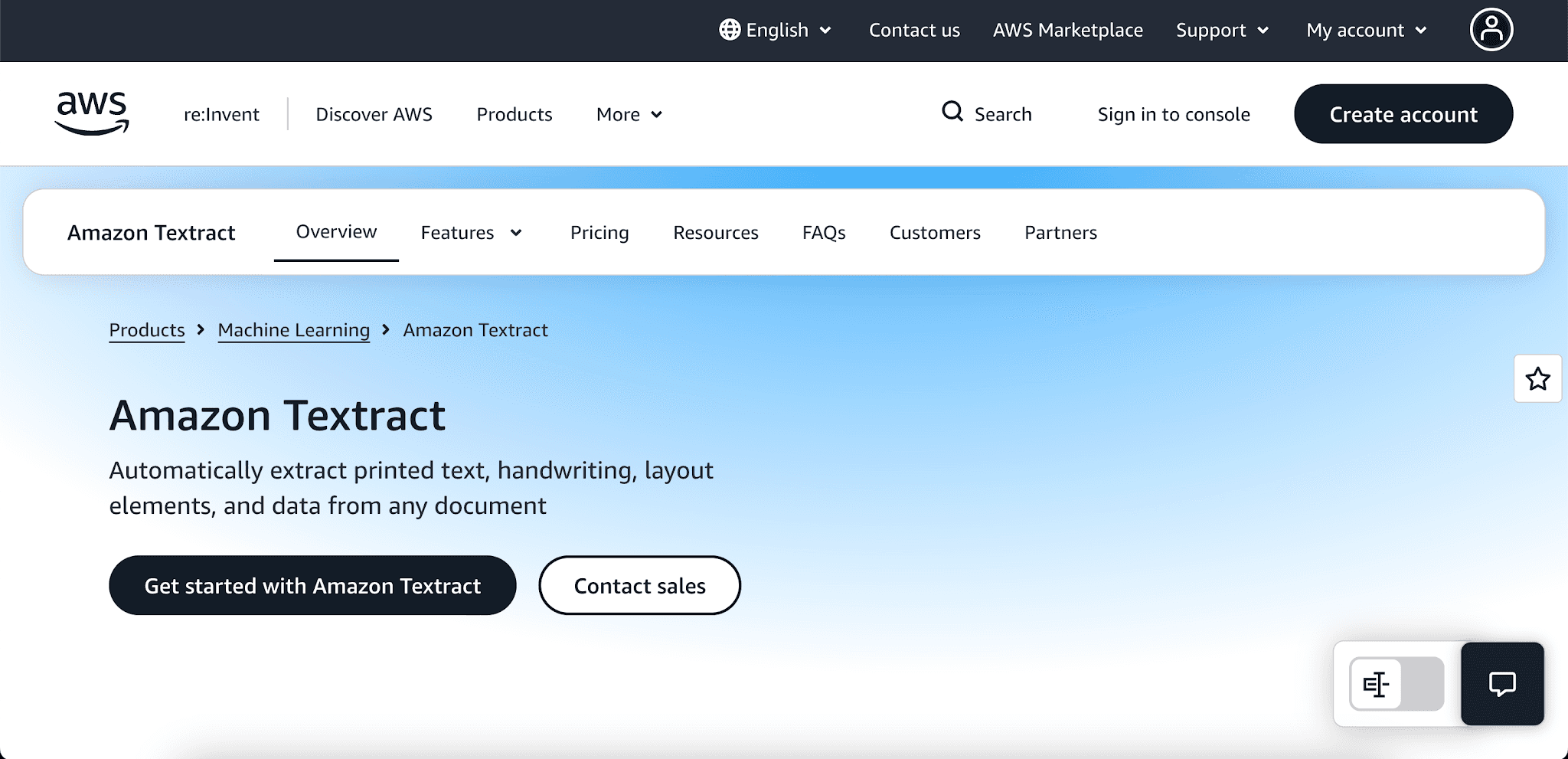Click Get started with Amazon Textract

[312, 585]
